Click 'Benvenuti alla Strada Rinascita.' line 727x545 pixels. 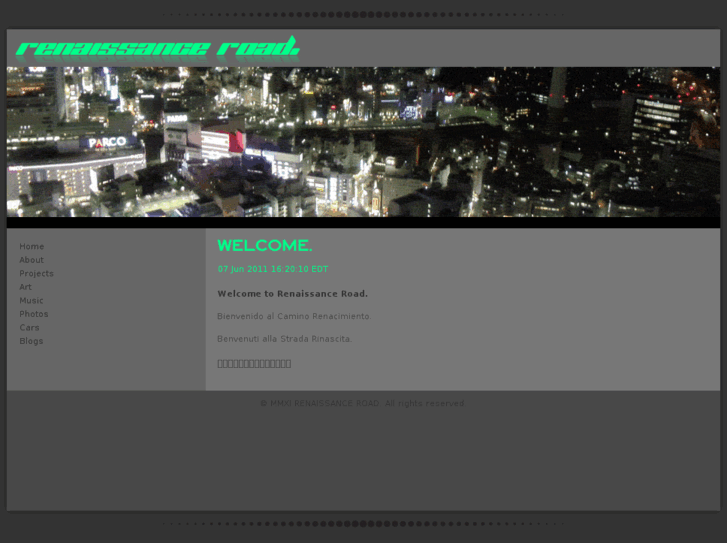coord(285,339)
